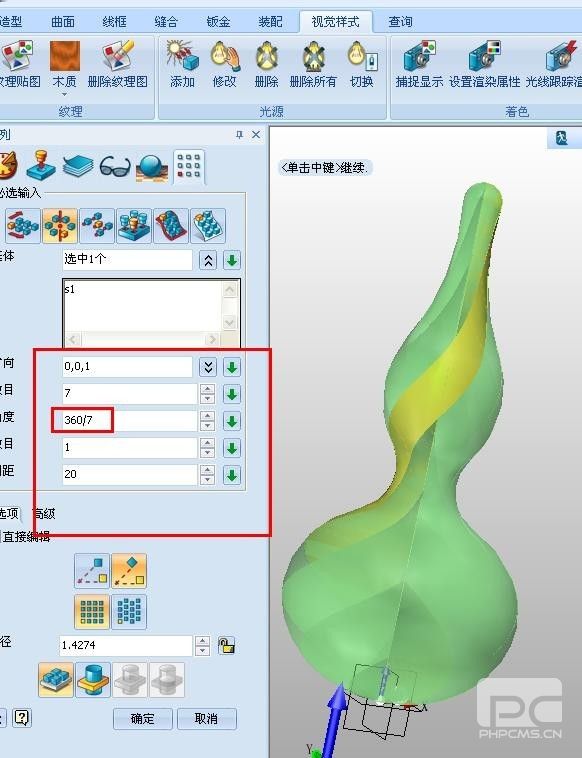Viewport: 582px width, 758px height.
Task: Open 捕捉显示 capture display tool
Action: (x=419, y=65)
